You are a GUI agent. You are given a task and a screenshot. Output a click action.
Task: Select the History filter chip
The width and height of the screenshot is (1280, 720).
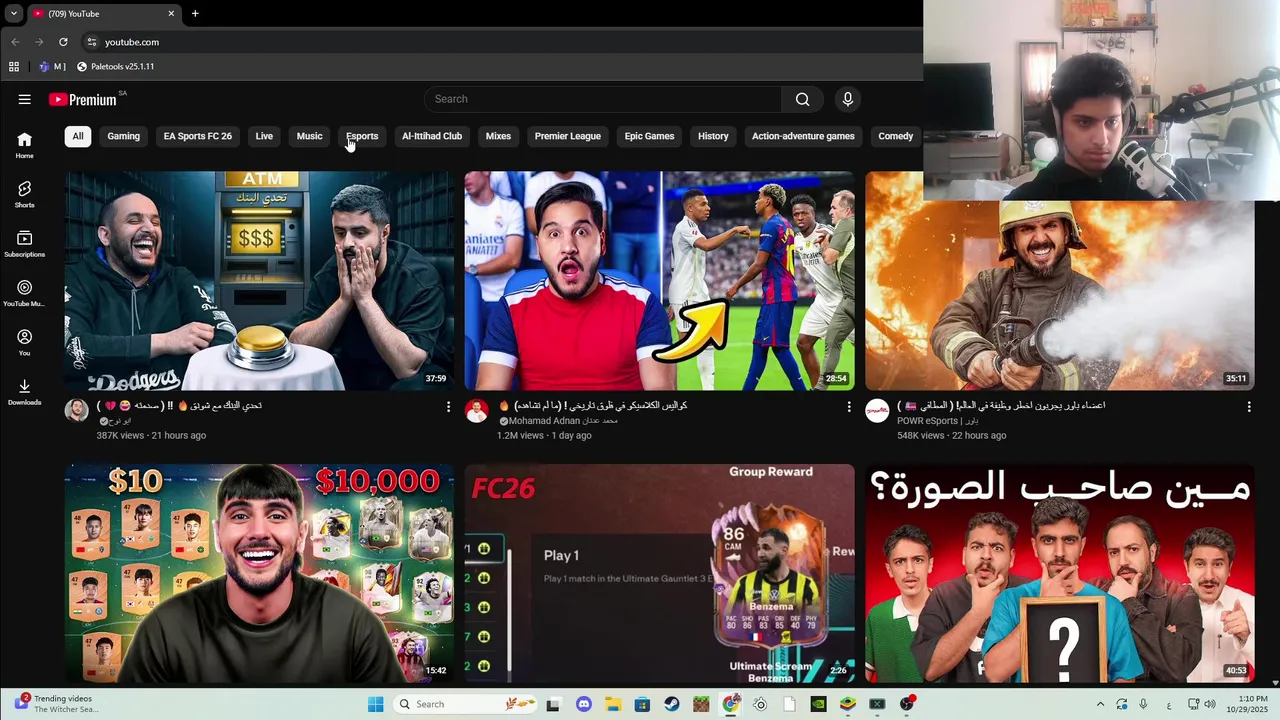coord(713,136)
